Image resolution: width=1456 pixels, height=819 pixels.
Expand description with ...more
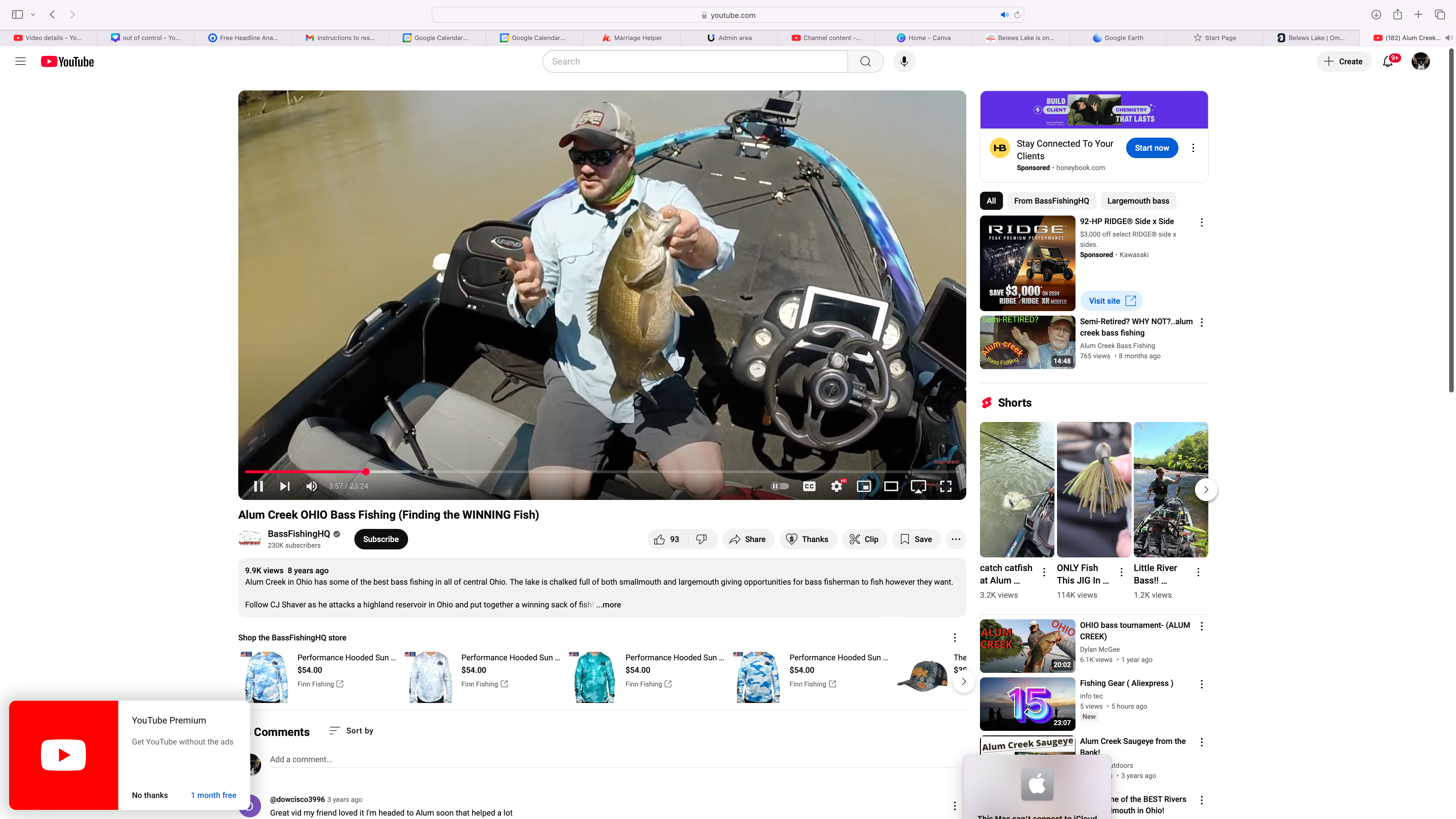pyautogui.click(x=609, y=605)
